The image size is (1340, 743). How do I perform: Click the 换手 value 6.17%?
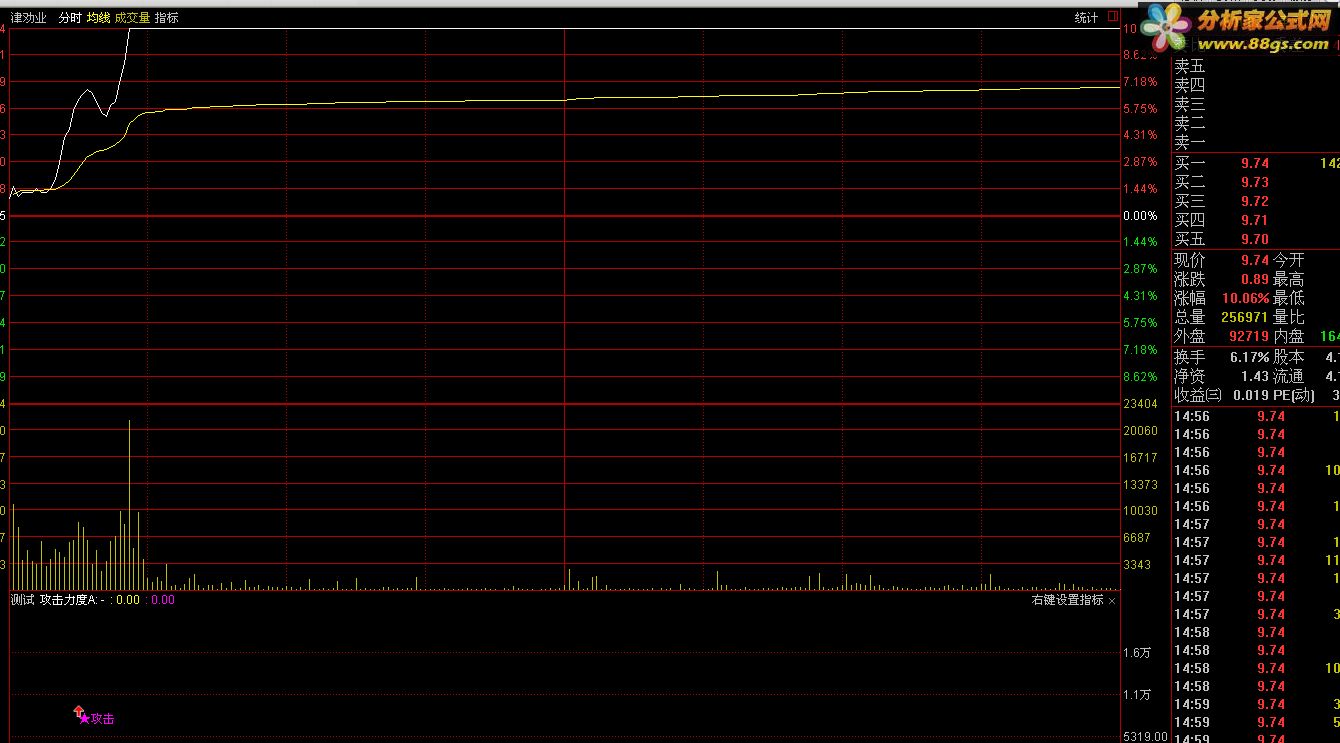[1250, 357]
